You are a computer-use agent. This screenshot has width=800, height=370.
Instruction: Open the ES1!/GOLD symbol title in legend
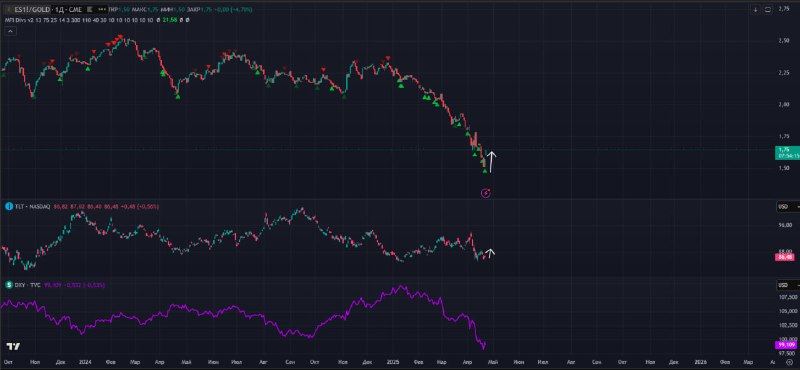(33, 10)
